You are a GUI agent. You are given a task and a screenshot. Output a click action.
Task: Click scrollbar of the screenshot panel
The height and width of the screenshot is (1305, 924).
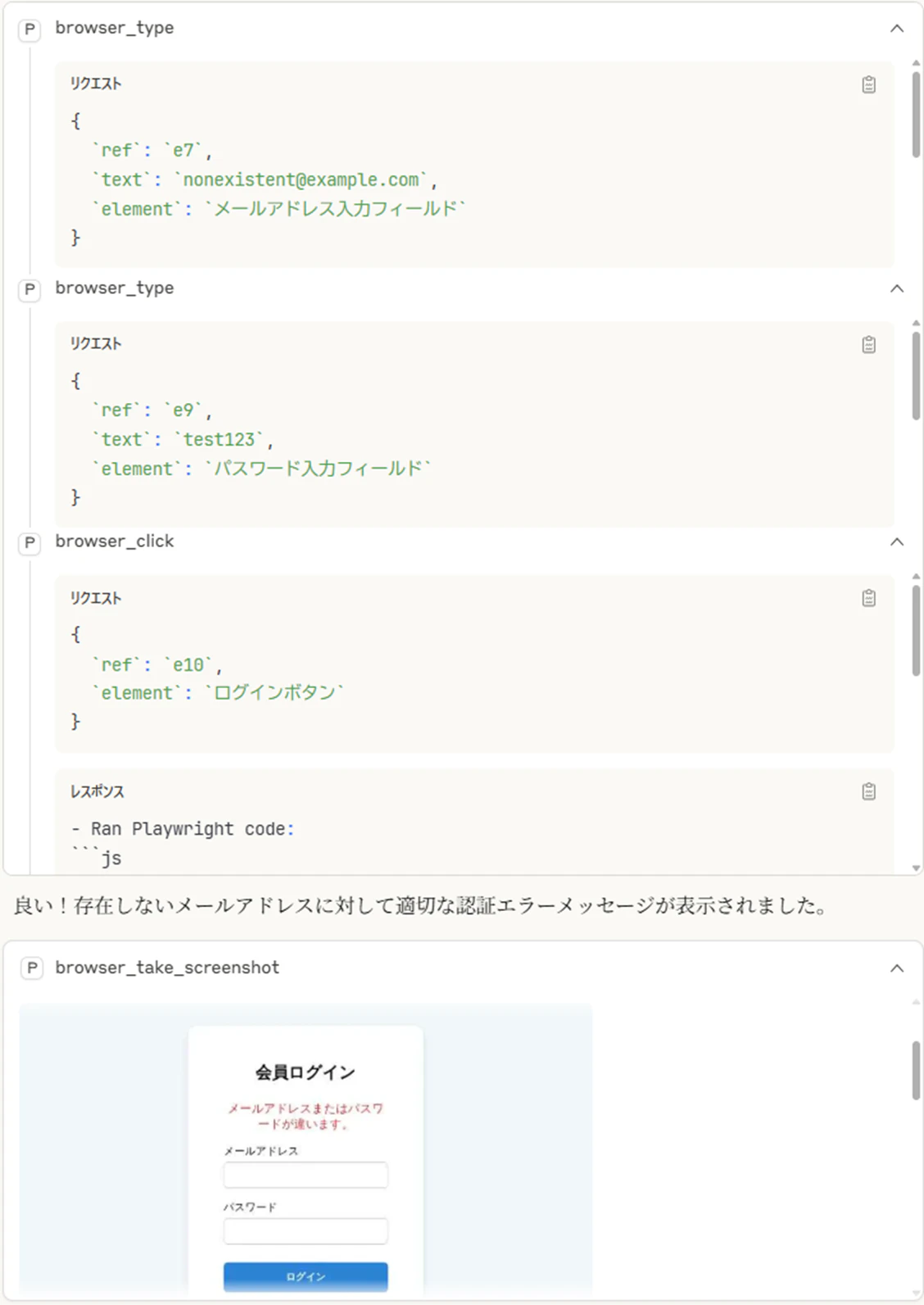pos(916,1071)
